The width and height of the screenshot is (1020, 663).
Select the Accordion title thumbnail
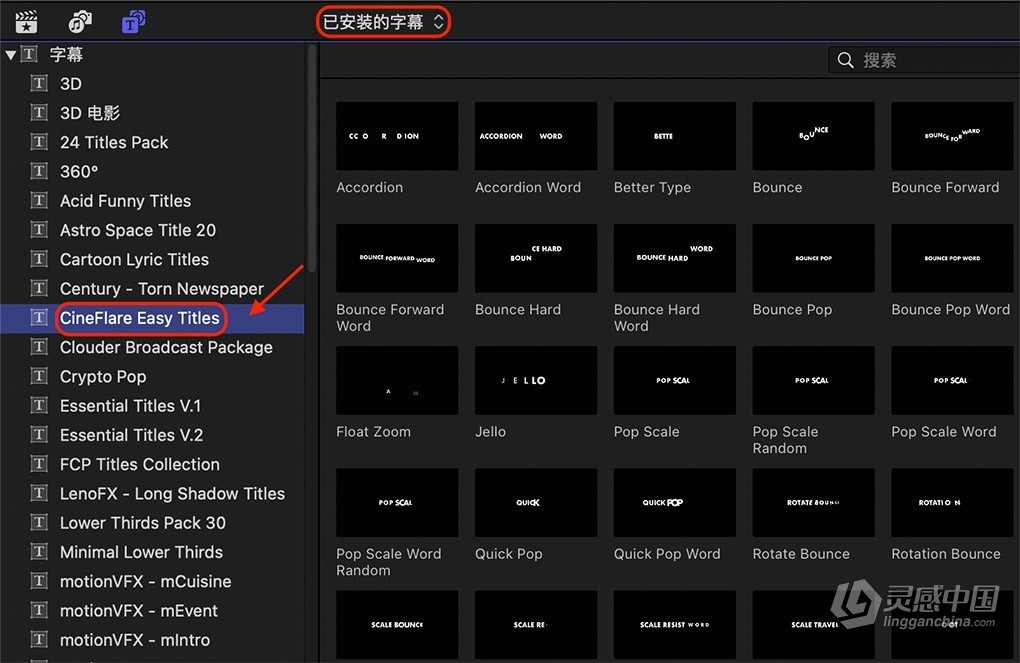397,136
